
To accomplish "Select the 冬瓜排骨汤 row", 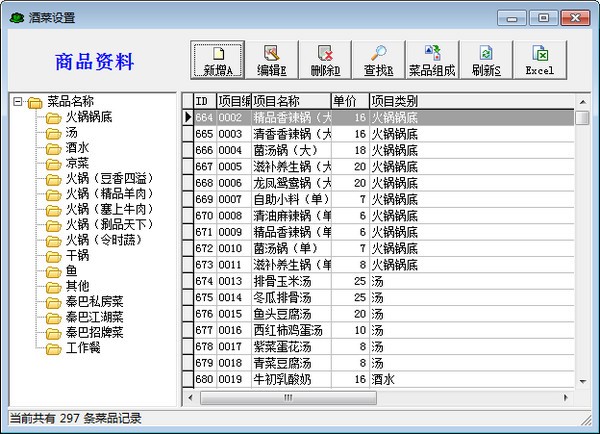I will [x=384, y=297].
